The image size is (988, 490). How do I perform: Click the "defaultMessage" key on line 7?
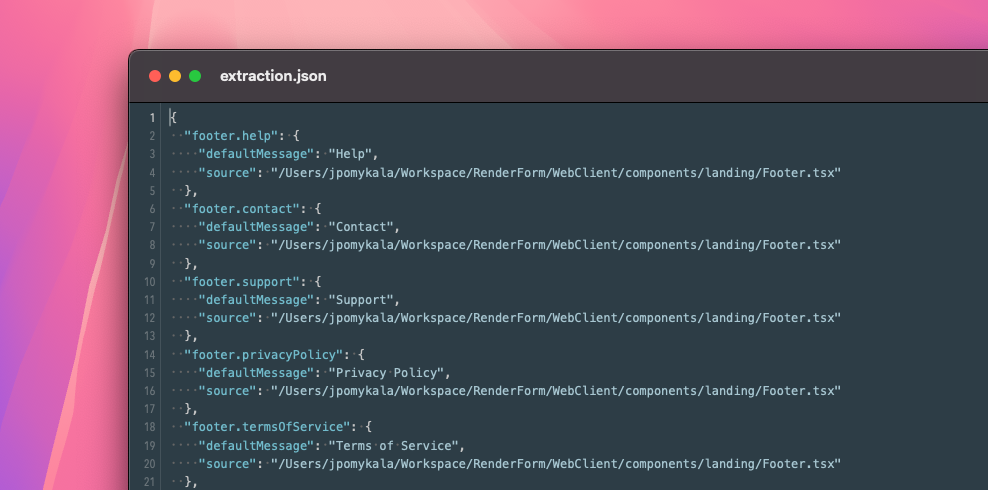pos(256,227)
